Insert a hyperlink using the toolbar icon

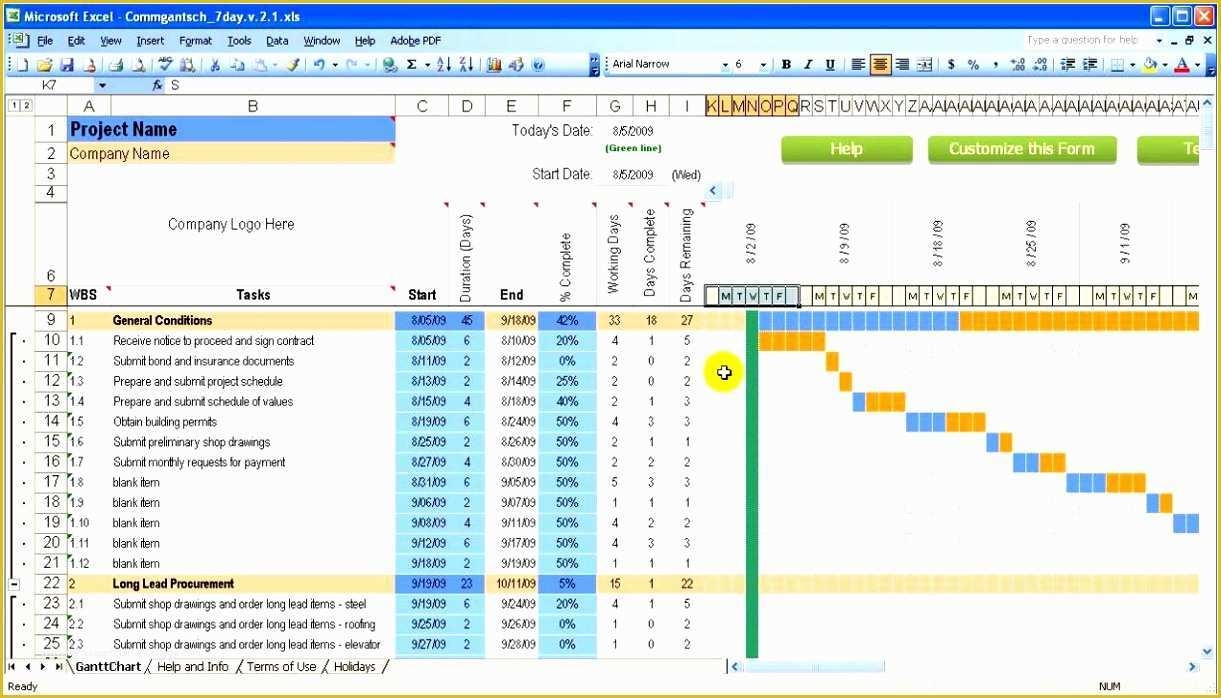[x=388, y=64]
